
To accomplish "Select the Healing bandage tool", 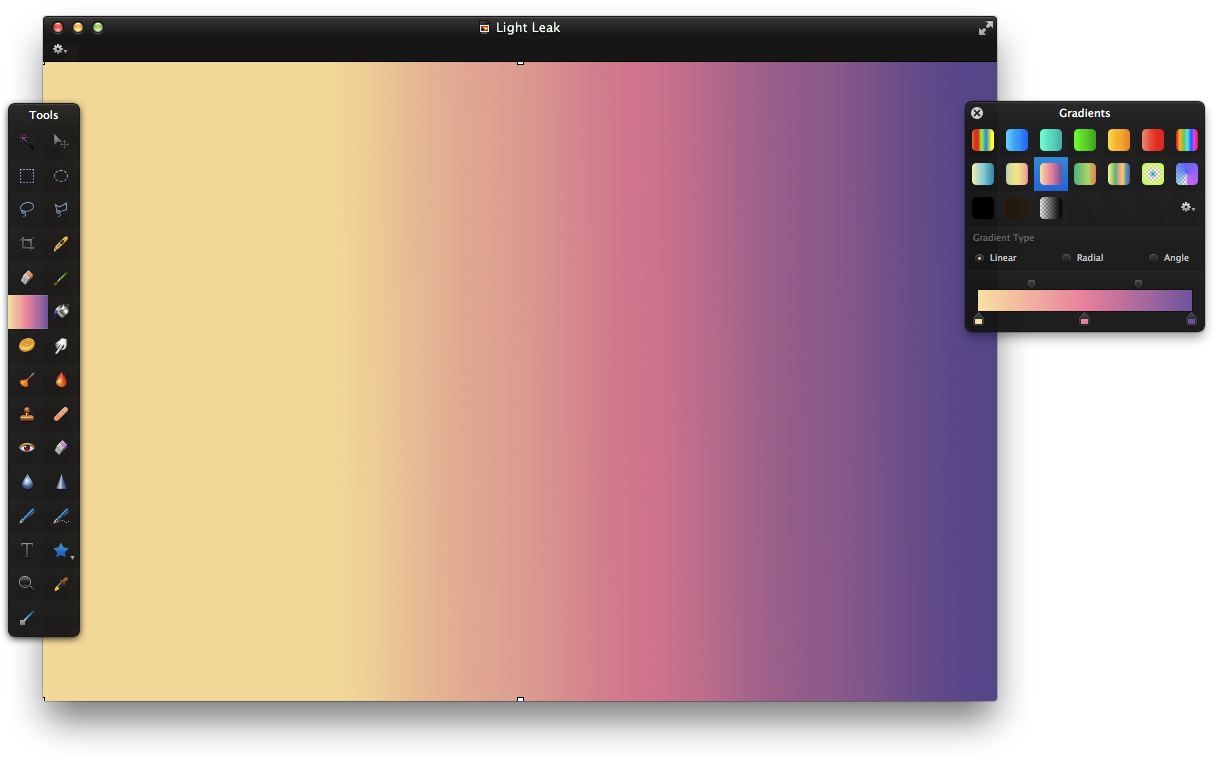I will click(x=61, y=414).
